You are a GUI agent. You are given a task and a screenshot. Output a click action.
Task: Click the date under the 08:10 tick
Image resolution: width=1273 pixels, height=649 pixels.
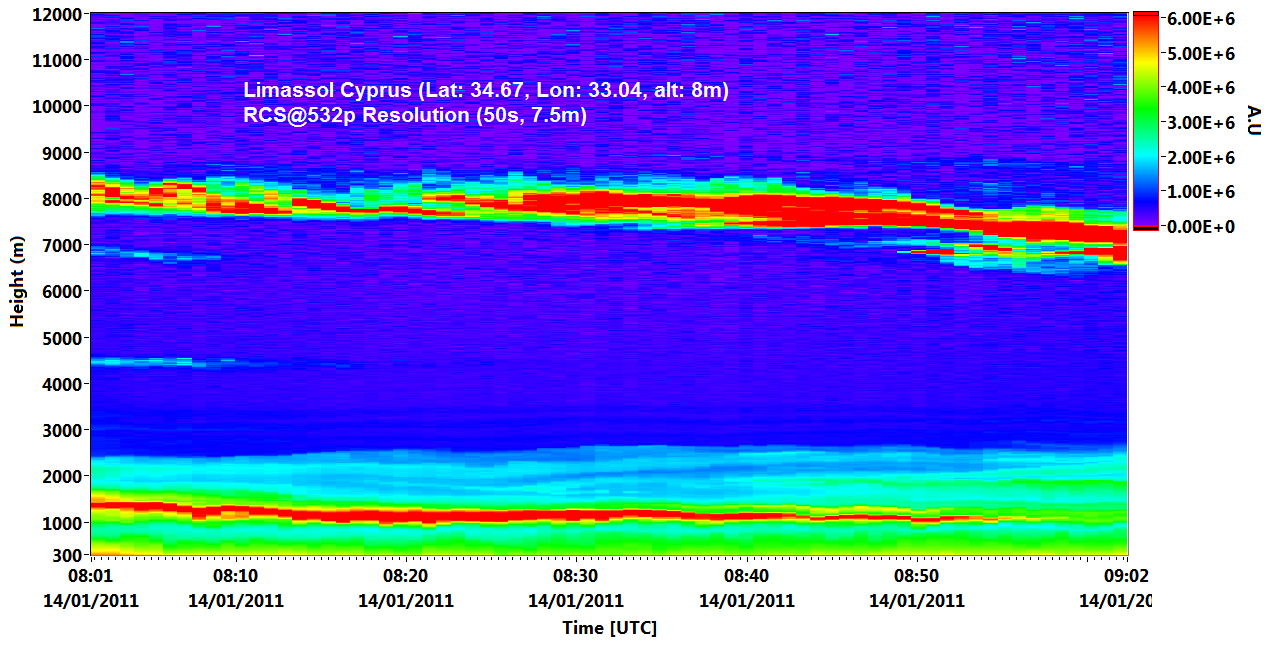[236, 601]
